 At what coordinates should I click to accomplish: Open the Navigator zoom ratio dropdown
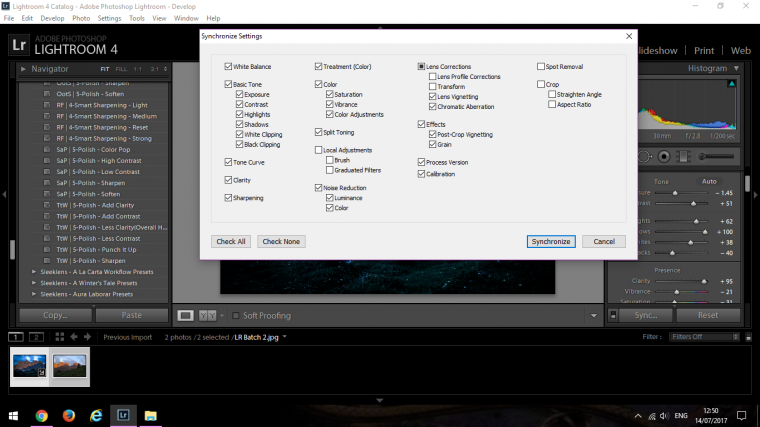click(165, 69)
